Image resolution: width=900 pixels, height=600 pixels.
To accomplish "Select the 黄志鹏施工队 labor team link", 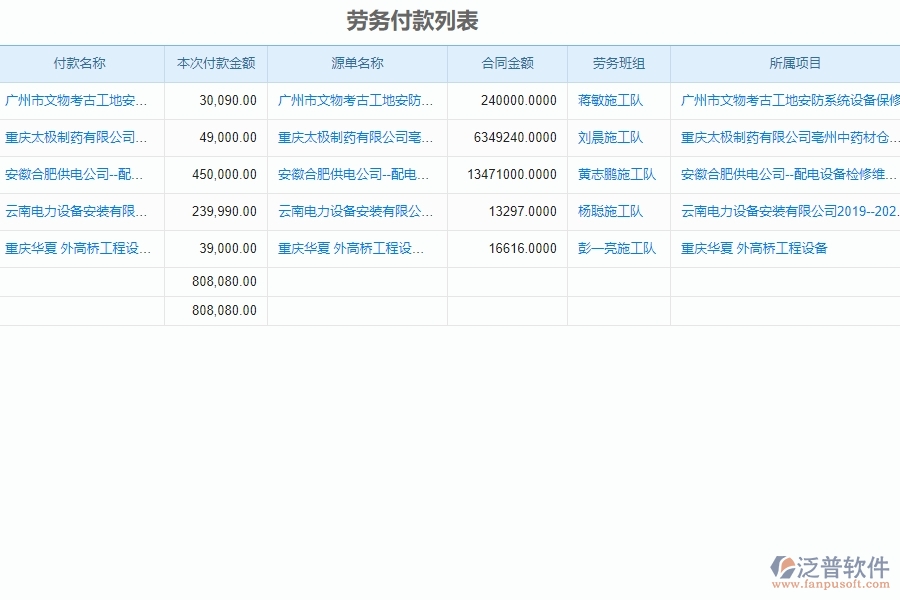I will click(618, 175).
